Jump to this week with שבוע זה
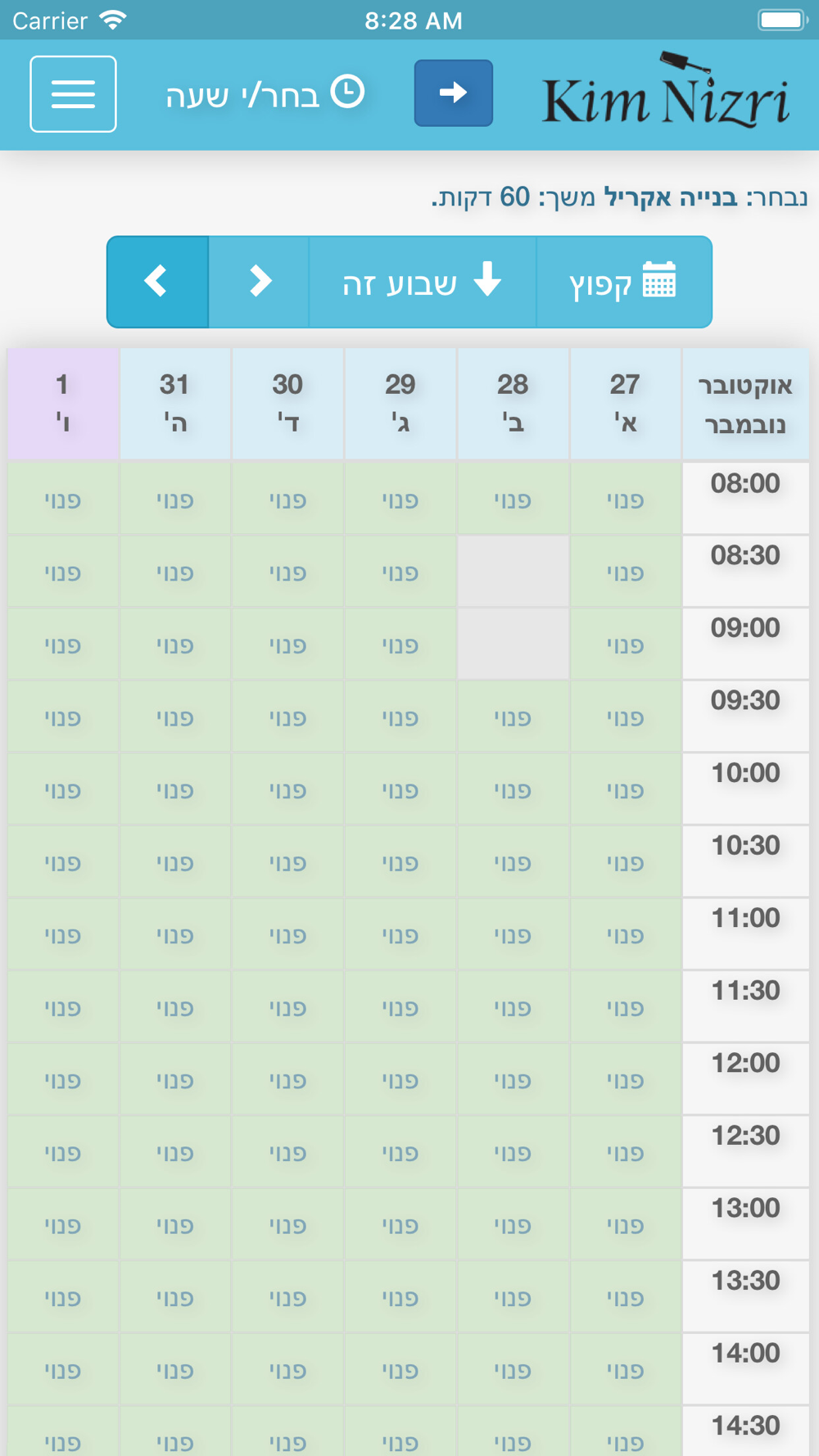819x1456 pixels. (423, 282)
